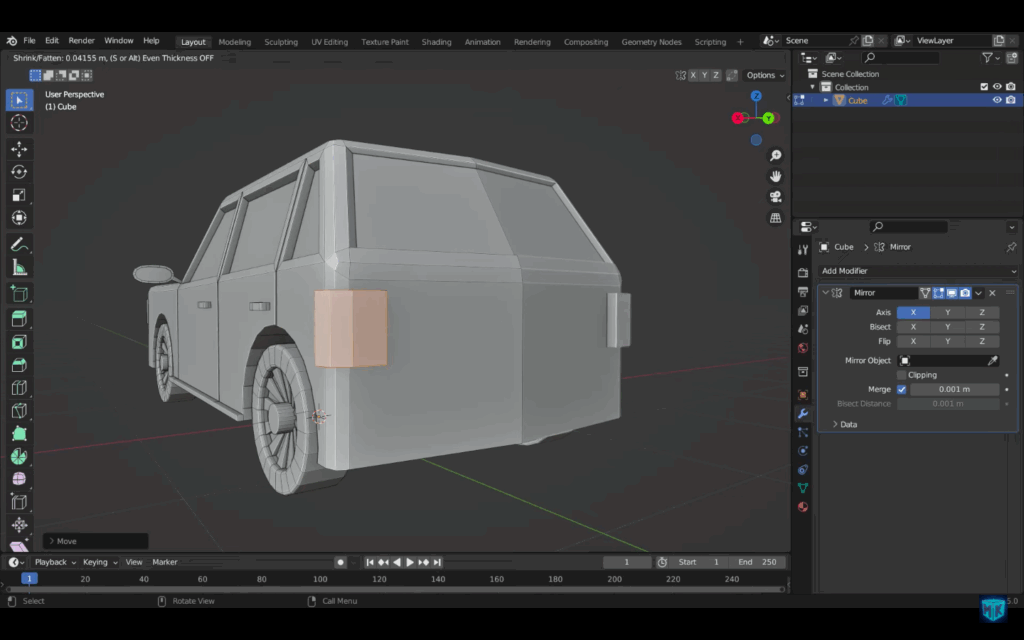Click the End frame 250 field
Image resolution: width=1024 pixels, height=640 pixels.
(x=758, y=562)
